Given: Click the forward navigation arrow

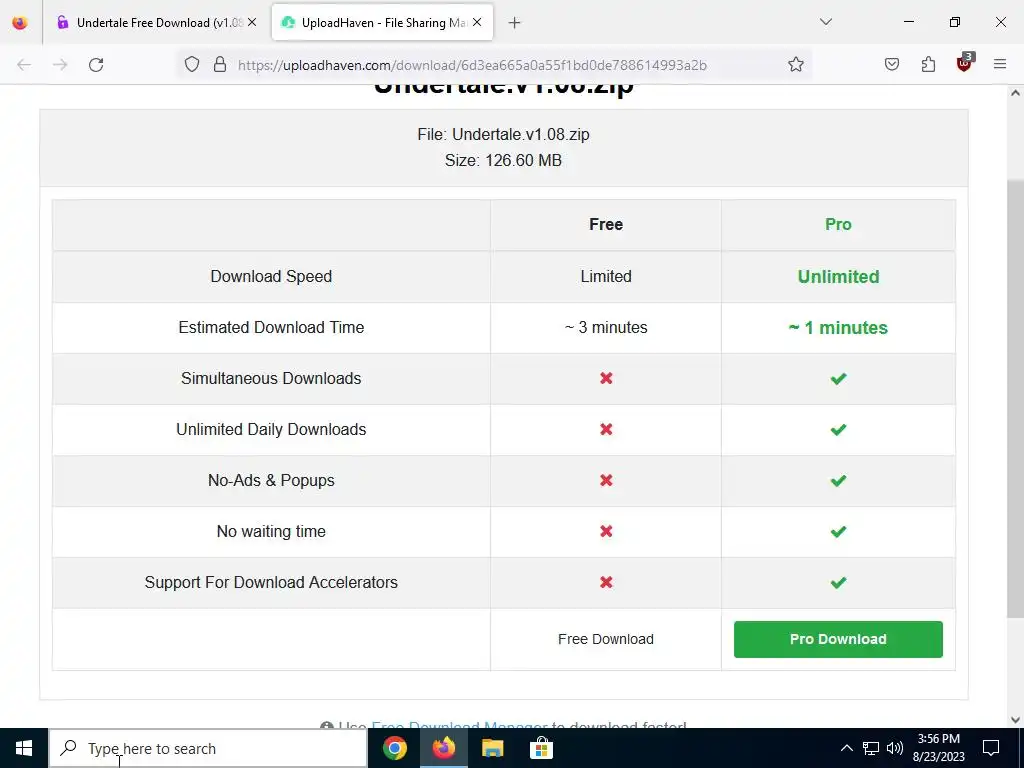Looking at the screenshot, I should click(x=60, y=65).
